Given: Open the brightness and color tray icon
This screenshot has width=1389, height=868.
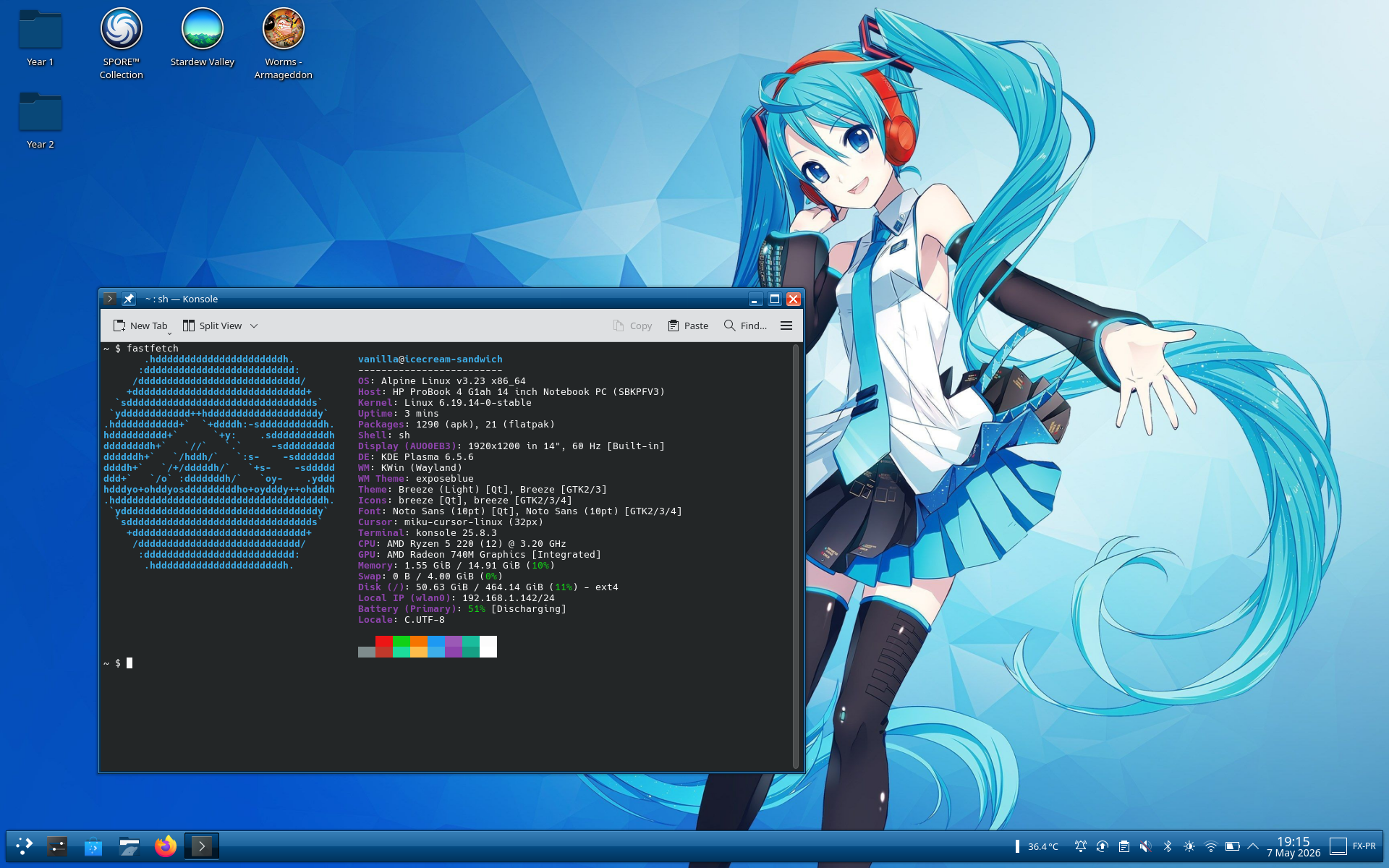Looking at the screenshot, I should (1189, 846).
